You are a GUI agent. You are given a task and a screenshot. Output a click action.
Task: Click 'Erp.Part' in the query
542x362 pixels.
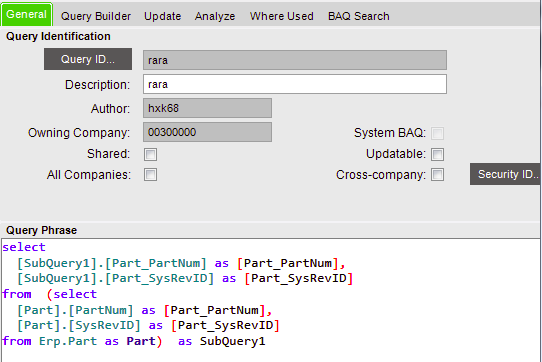(x=68, y=341)
